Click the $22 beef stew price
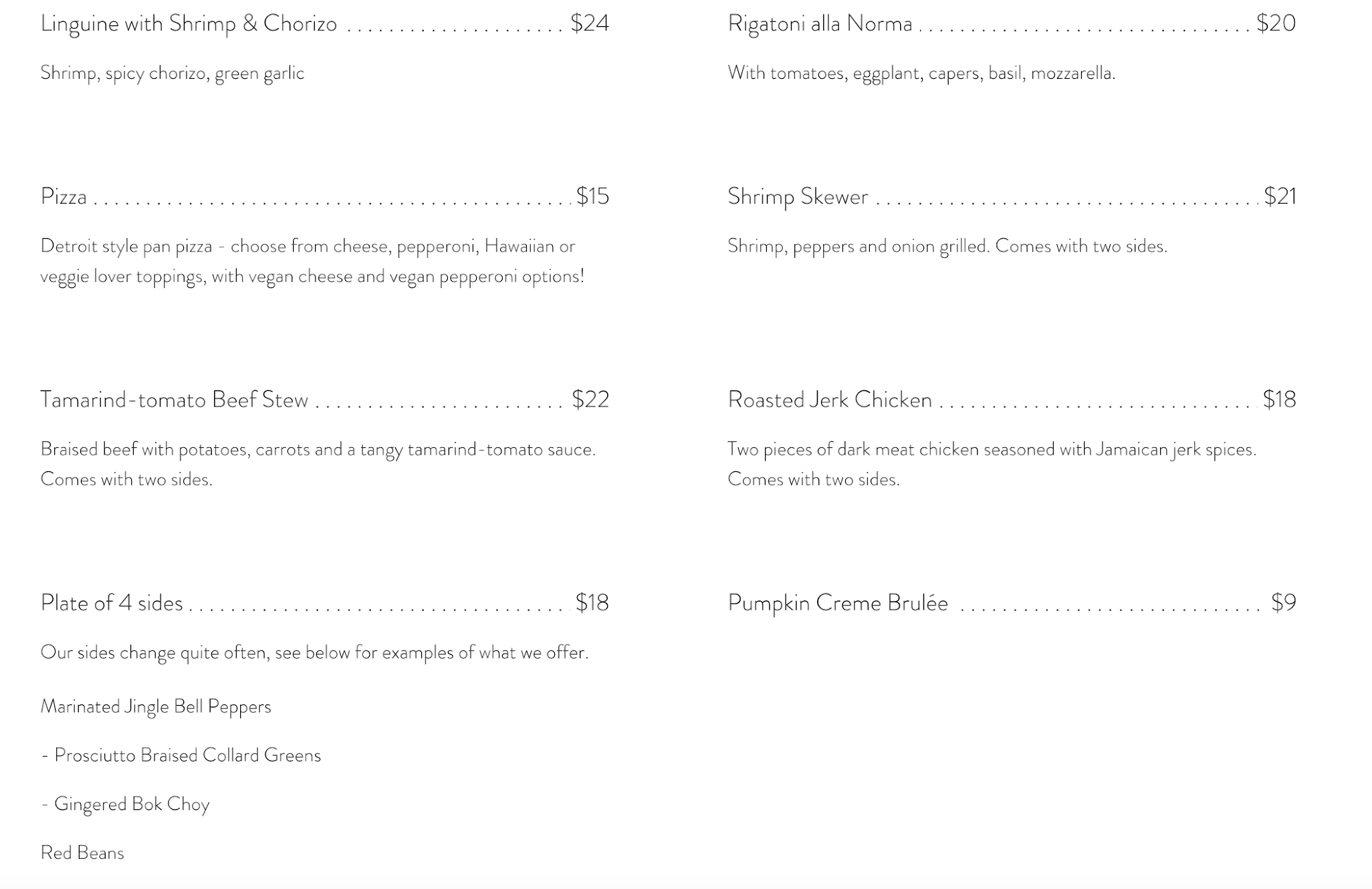Image resolution: width=1372 pixels, height=889 pixels. 591,400
